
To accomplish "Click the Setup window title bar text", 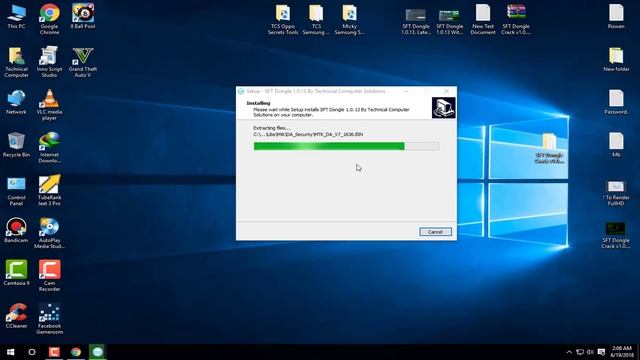I will (x=316, y=91).
